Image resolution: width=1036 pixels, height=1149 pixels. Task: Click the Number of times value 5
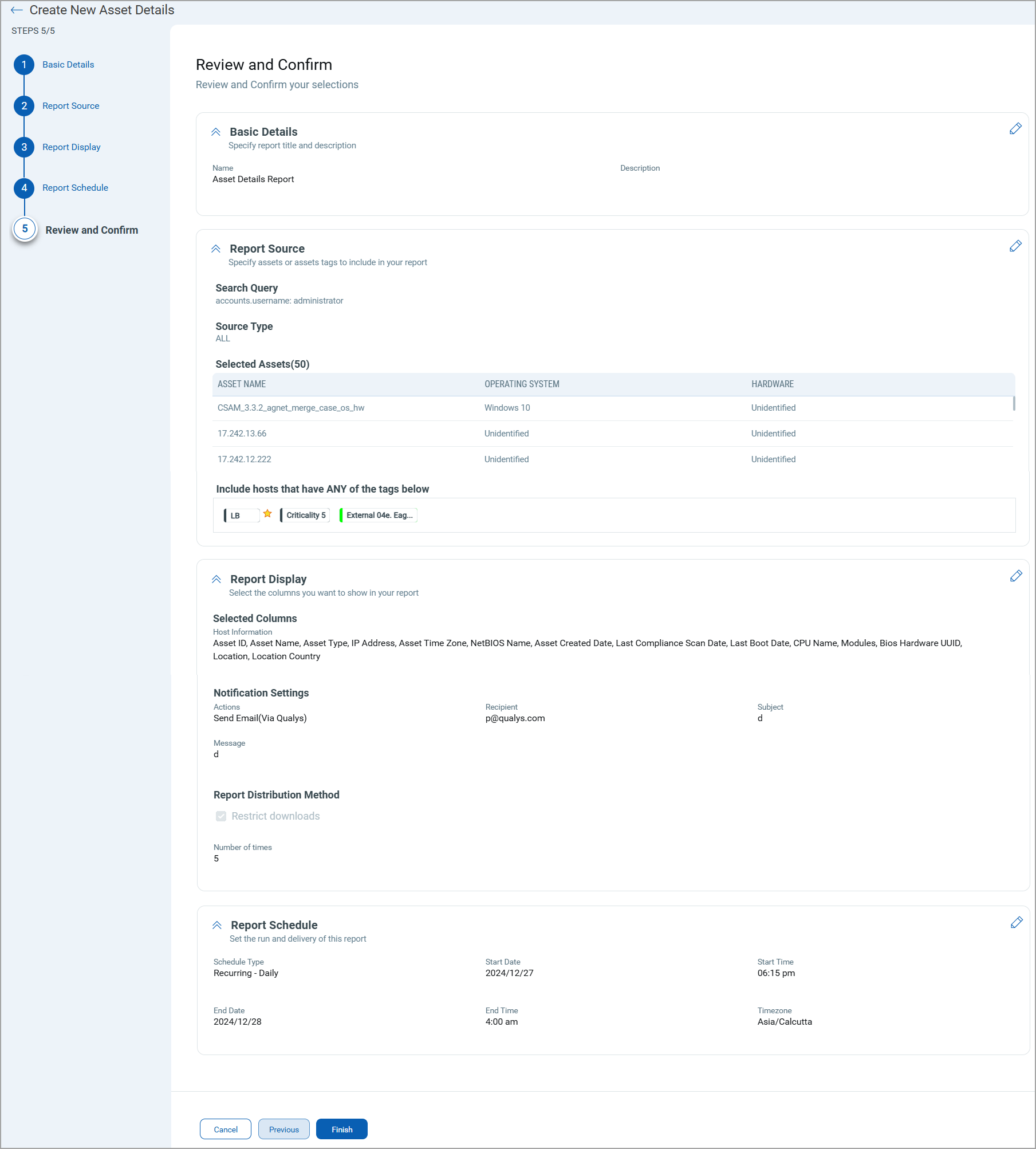pyautogui.click(x=216, y=859)
